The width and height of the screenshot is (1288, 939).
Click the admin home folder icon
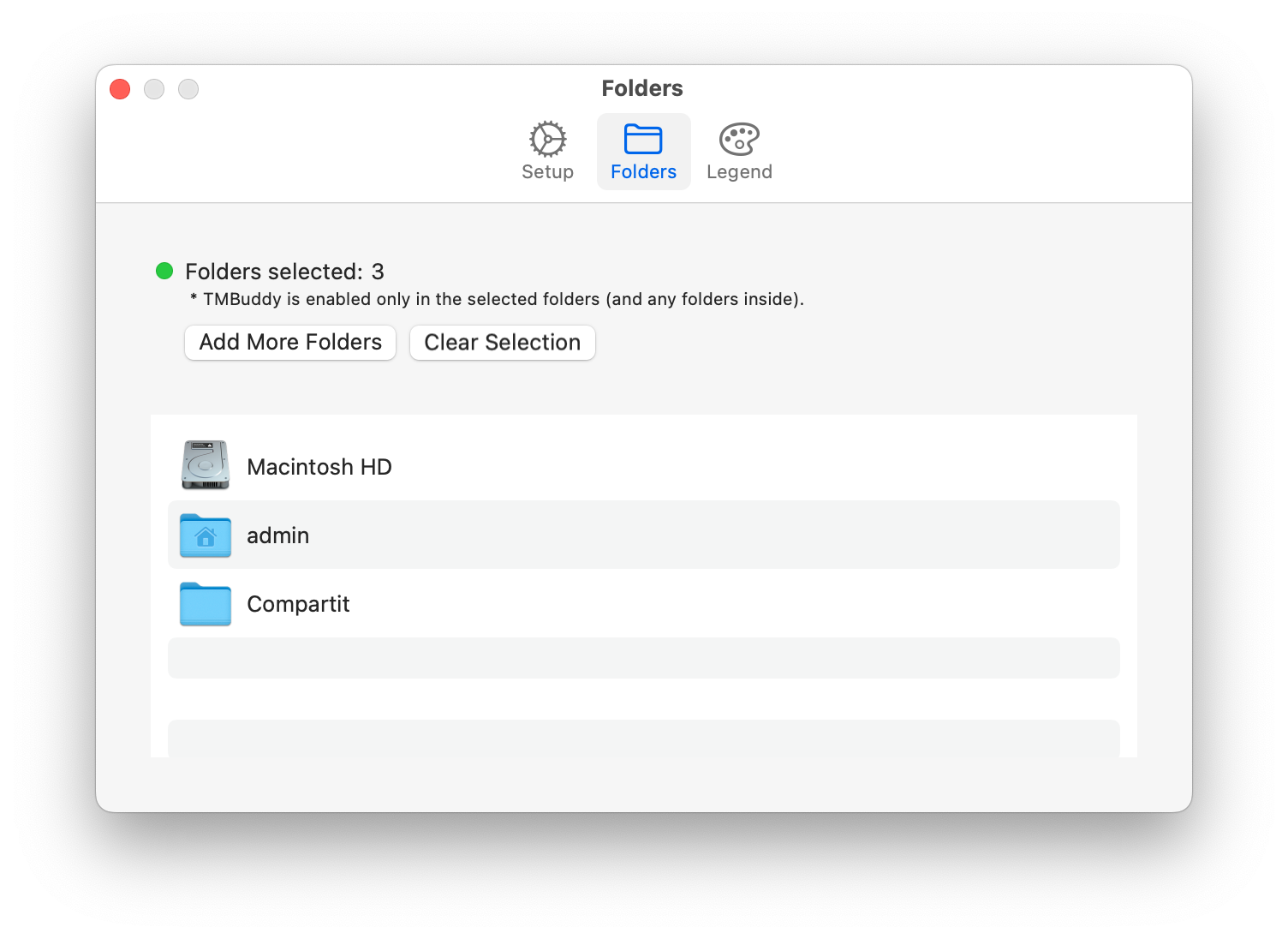tap(206, 535)
